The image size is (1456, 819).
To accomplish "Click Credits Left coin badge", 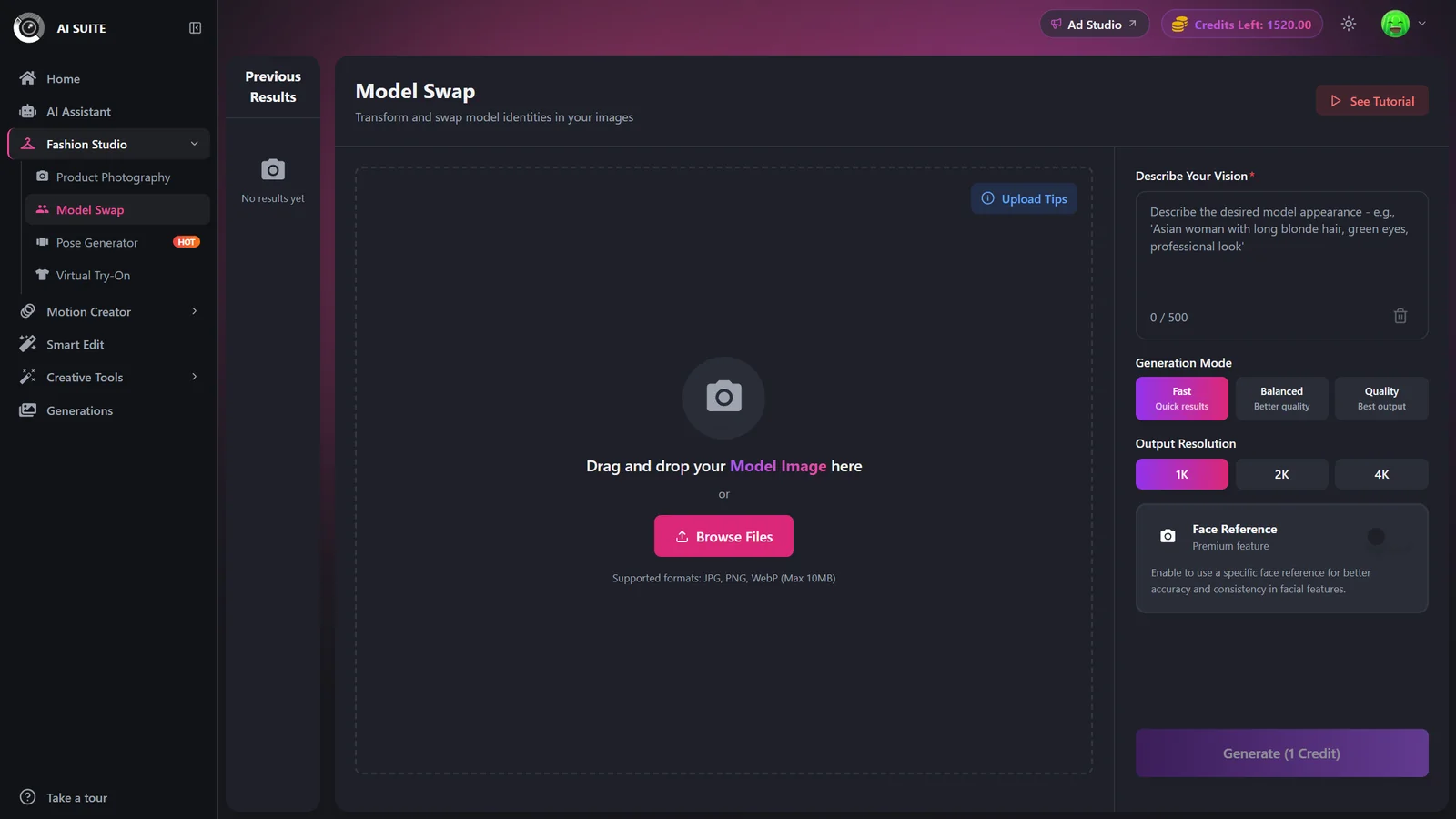I will pyautogui.click(x=1242, y=25).
